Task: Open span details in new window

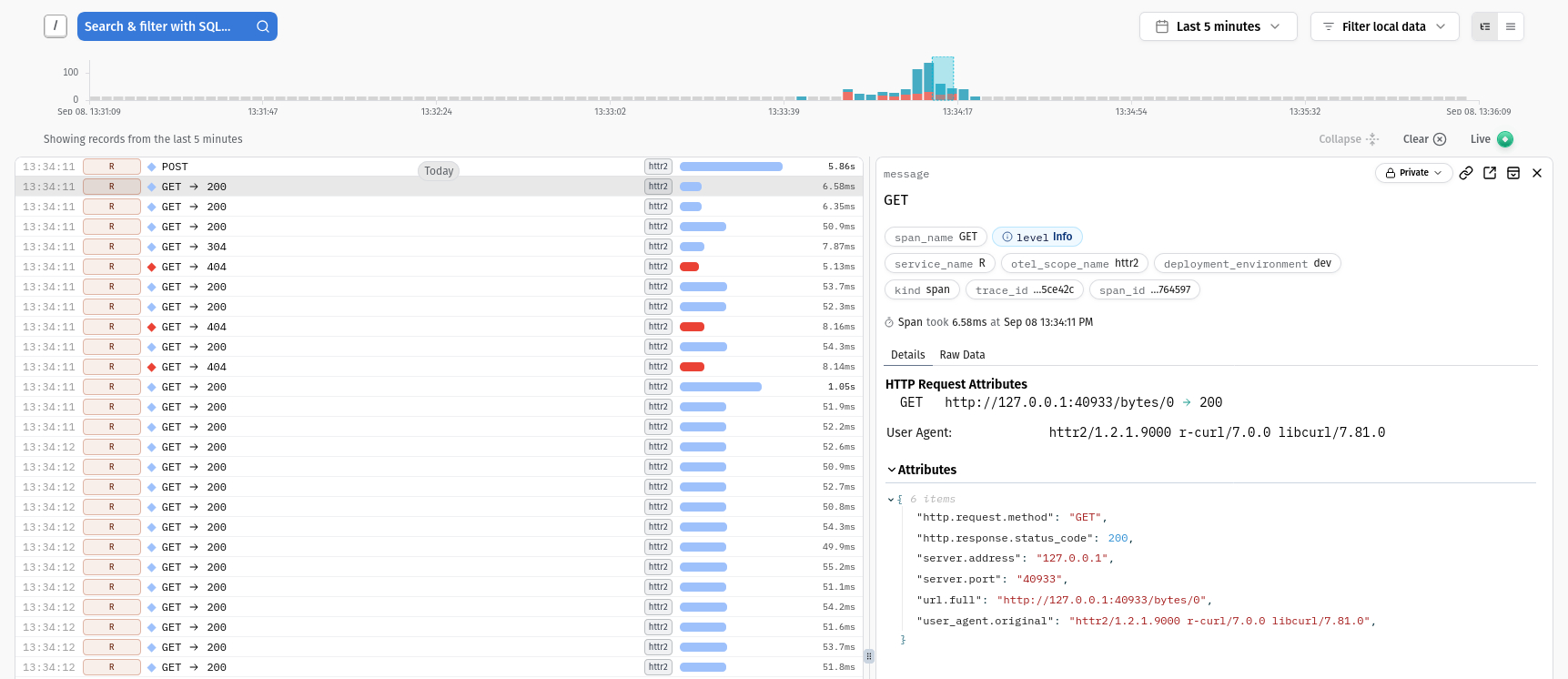Action: click(1490, 173)
